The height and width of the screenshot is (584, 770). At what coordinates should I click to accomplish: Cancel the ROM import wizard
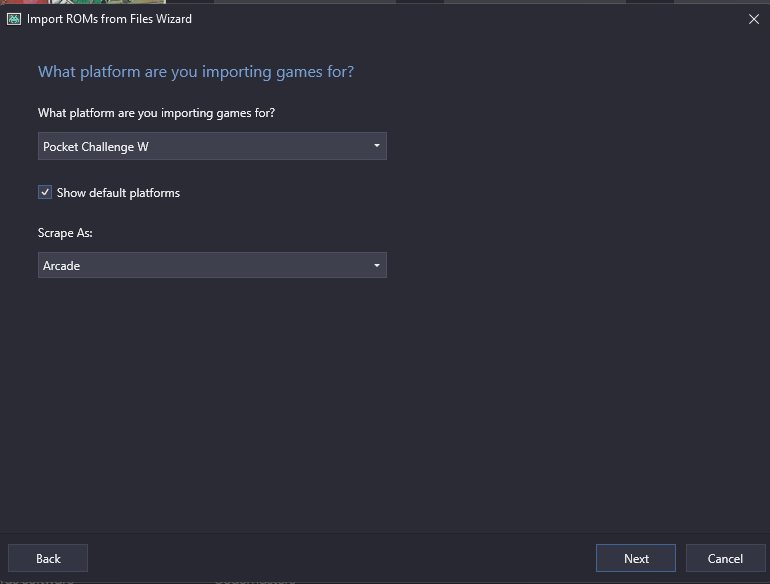click(725, 558)
